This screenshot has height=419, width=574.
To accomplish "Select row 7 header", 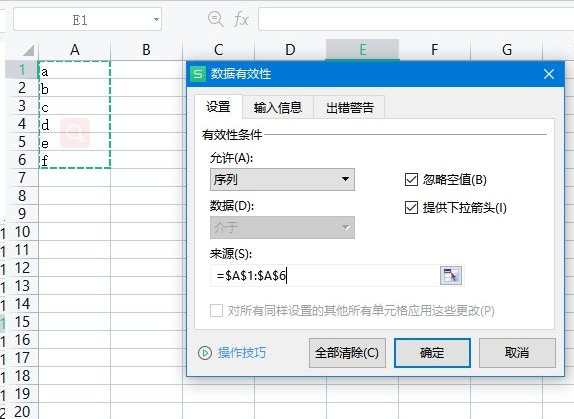I will 22,177.
